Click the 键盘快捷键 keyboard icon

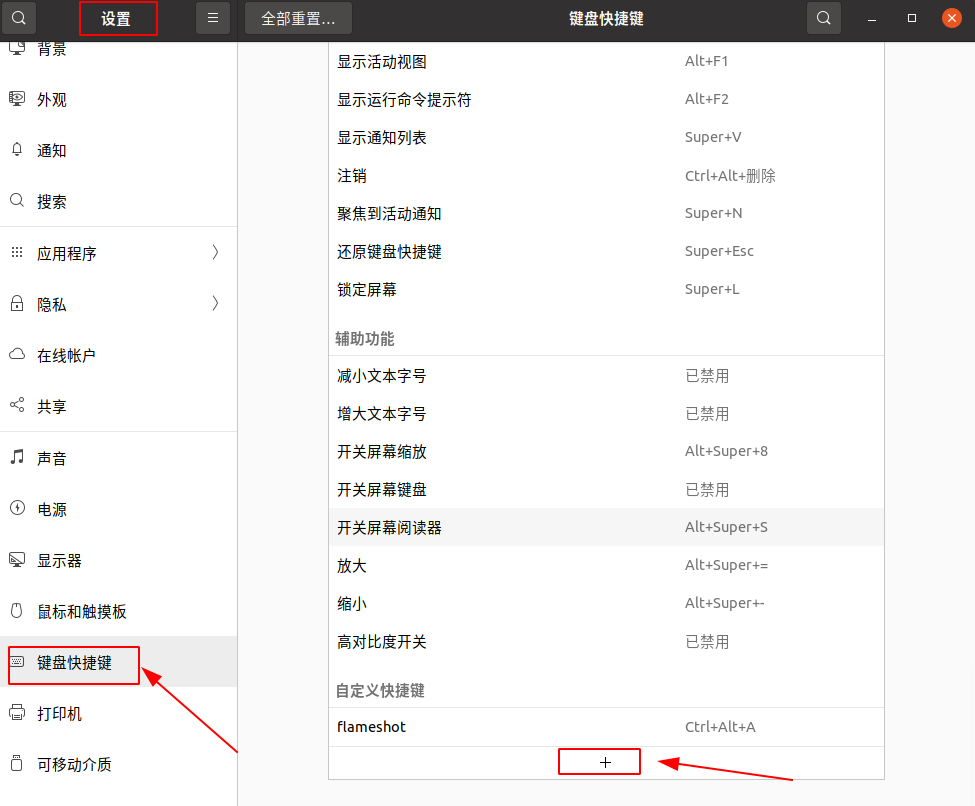coord(17,662)
